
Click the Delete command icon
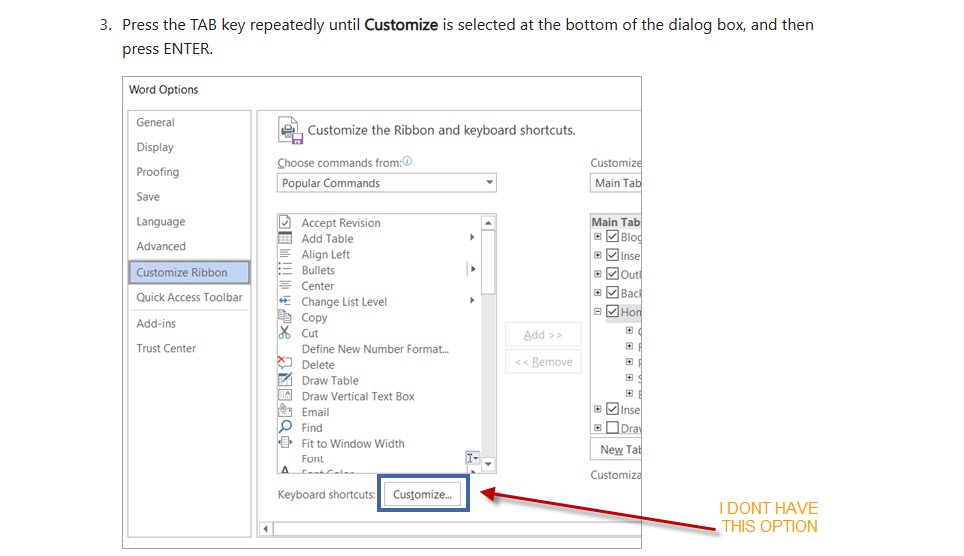pos(285,363)
